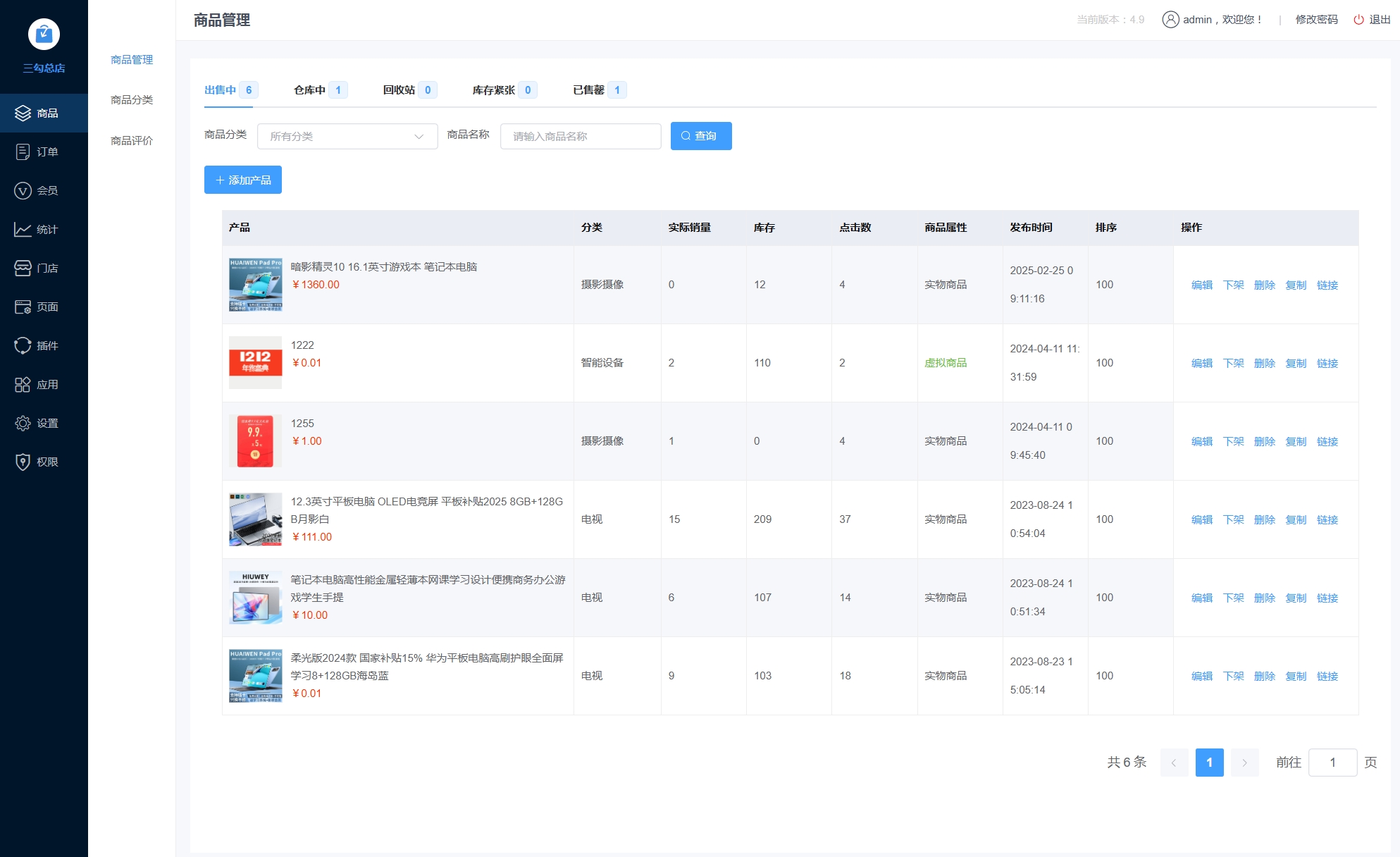Click 编辑 link for 暗影精灵10 laptop

[1202, 285]
